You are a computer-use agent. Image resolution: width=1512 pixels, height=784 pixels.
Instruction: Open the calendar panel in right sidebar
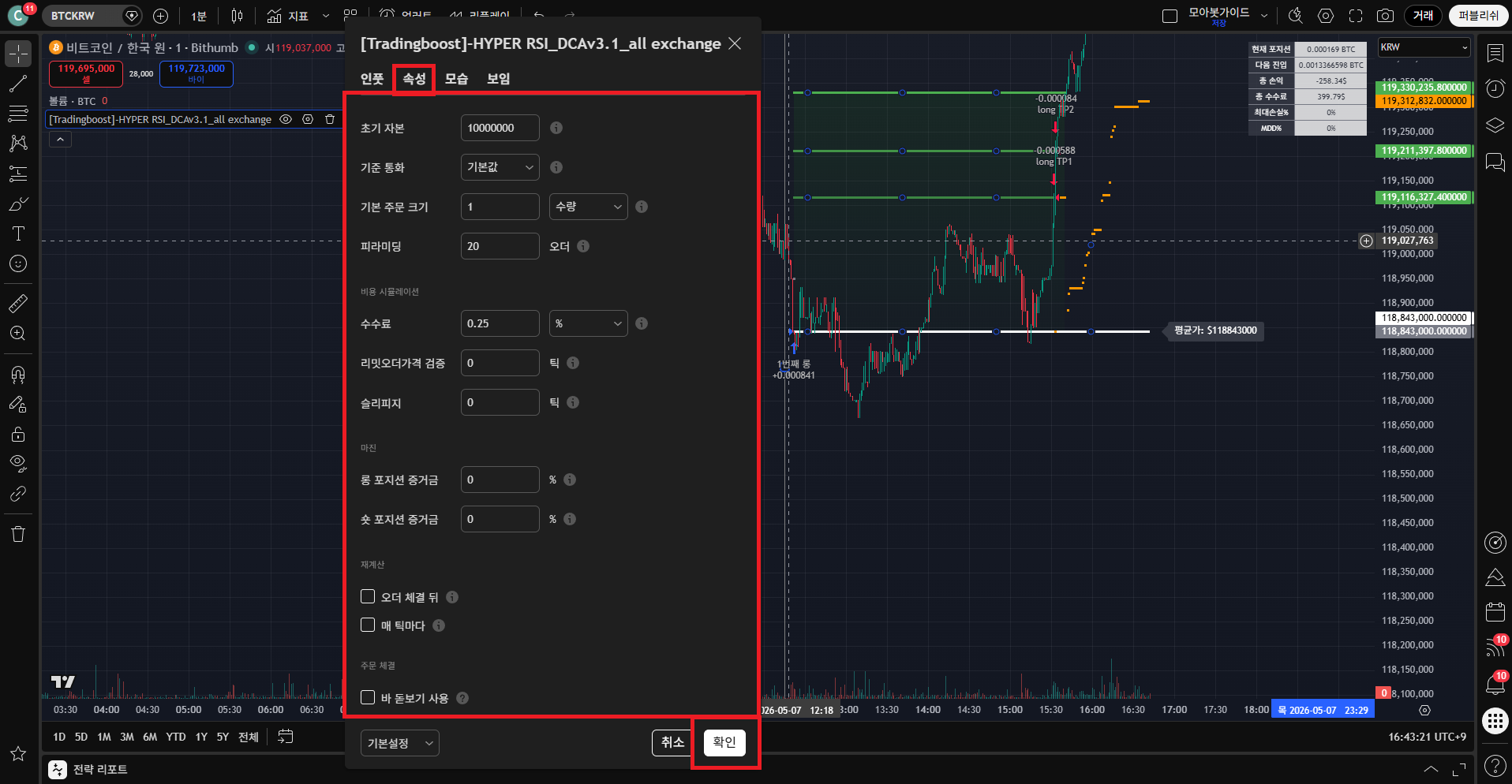(1495, 611)
